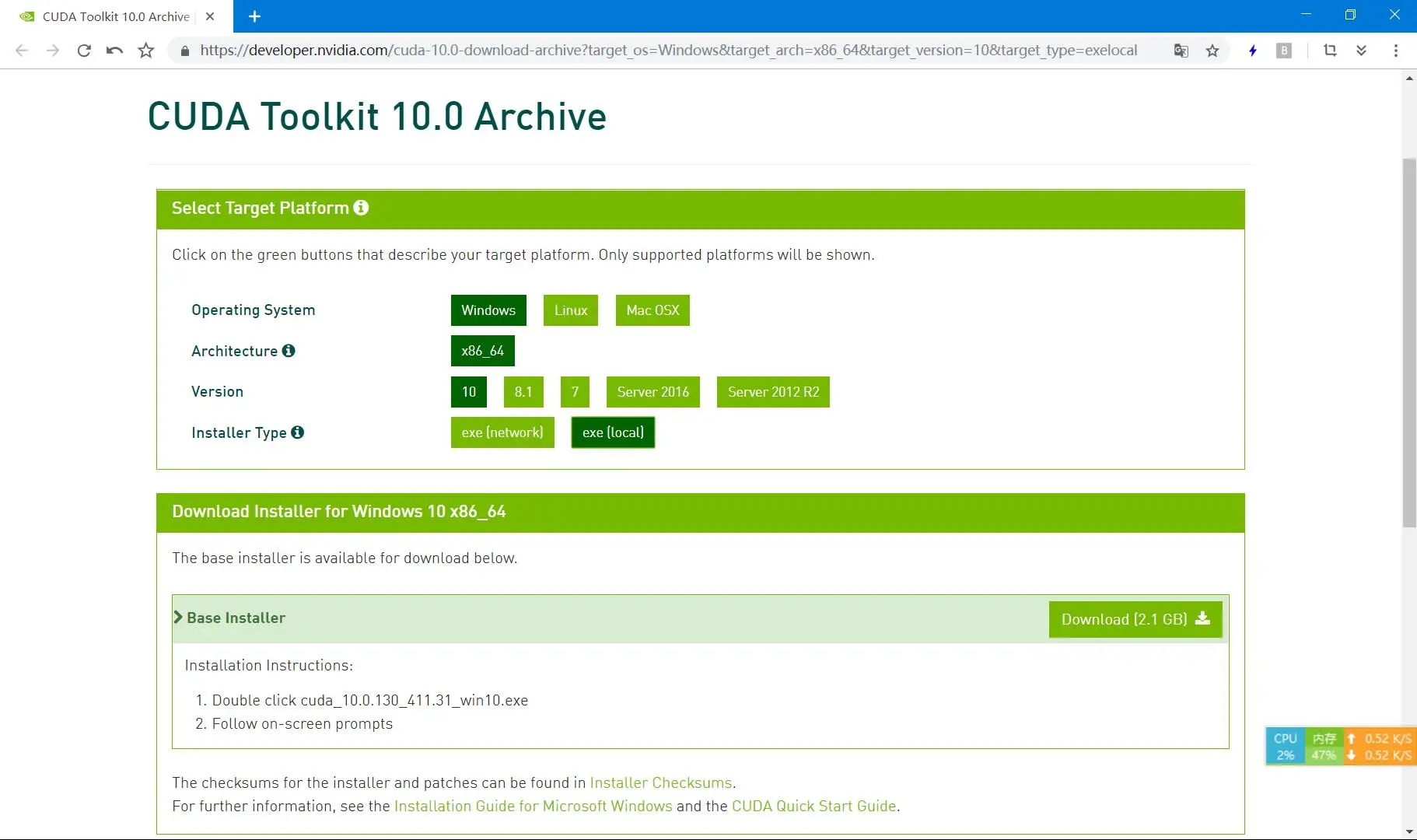Image resolution: width=1417 pixels, height=840 pixels.
Task: Click 'Installation Instructions:' text
Action: tap(269, 665)
